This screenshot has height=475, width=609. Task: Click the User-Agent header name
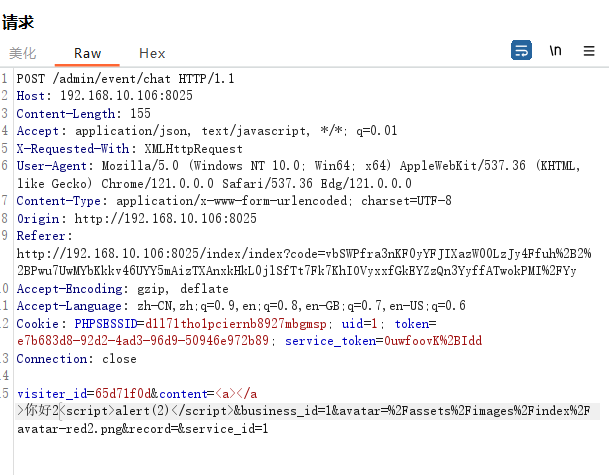51,166
